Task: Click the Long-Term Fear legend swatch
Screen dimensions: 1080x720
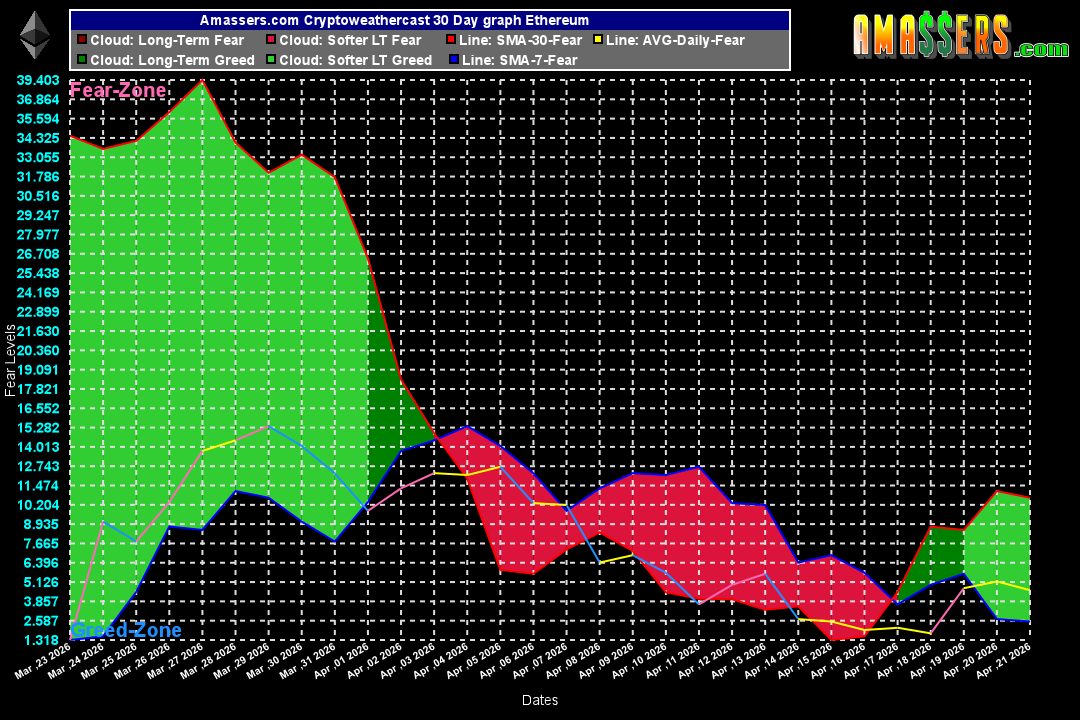Action: click(81, 41)
